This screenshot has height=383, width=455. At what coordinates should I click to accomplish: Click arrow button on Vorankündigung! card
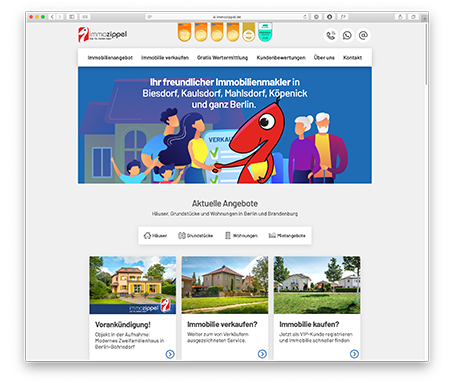click(170, 354)
